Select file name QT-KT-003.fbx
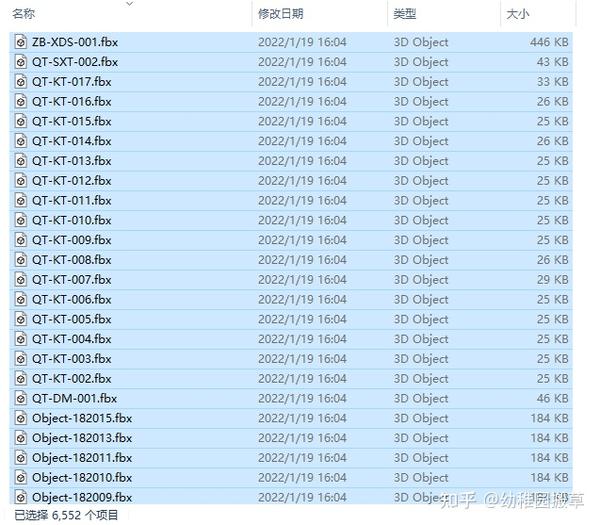The image size is (600, 525). pyautogui.click(x=72, y=359)
